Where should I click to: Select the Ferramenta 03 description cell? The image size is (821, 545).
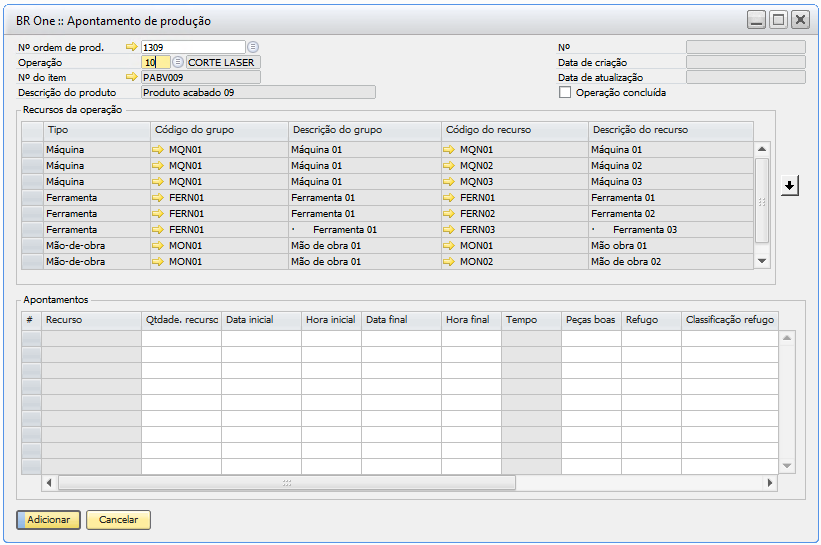pos(671,230)
